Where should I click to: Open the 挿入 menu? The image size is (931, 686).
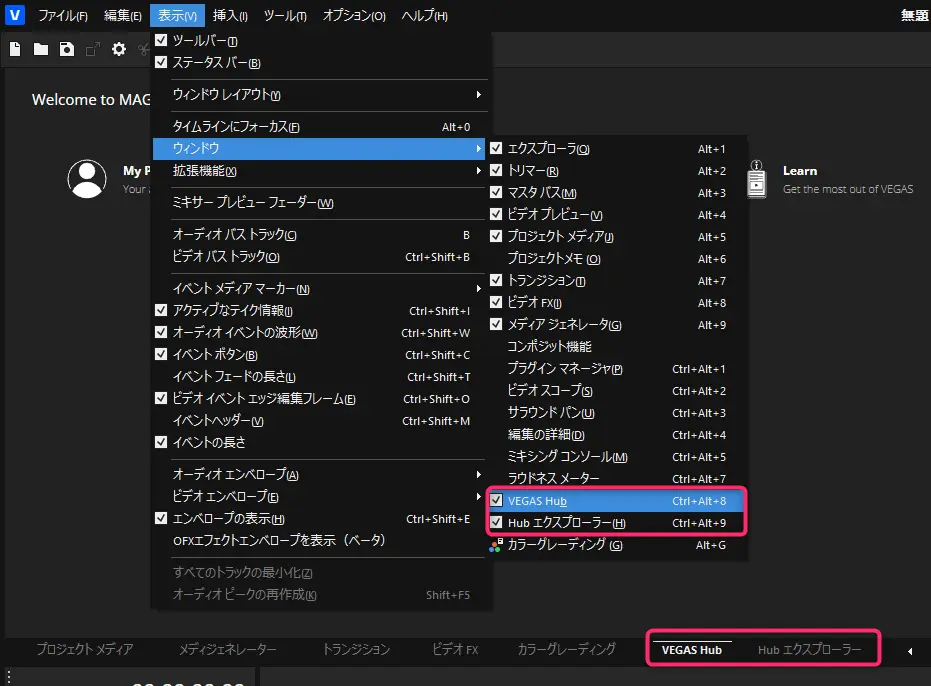230,15
